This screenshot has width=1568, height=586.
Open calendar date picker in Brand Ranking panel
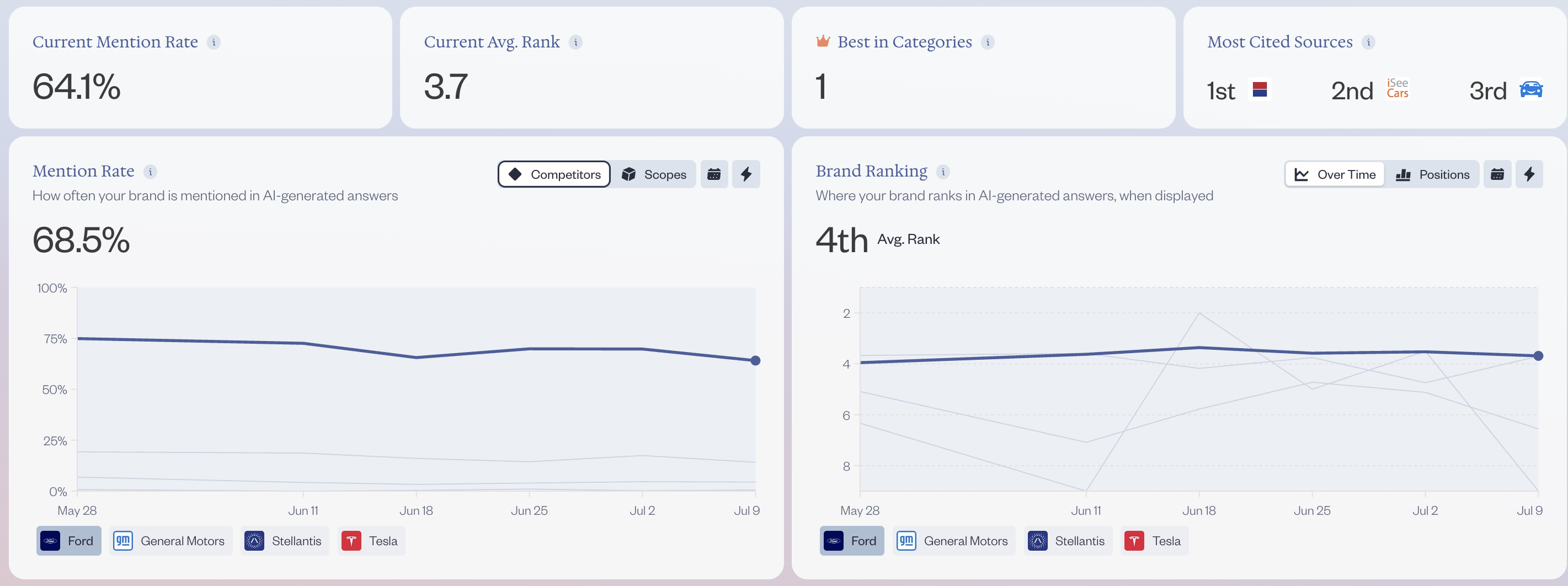pyautogui.click(x=1497, y=175)
